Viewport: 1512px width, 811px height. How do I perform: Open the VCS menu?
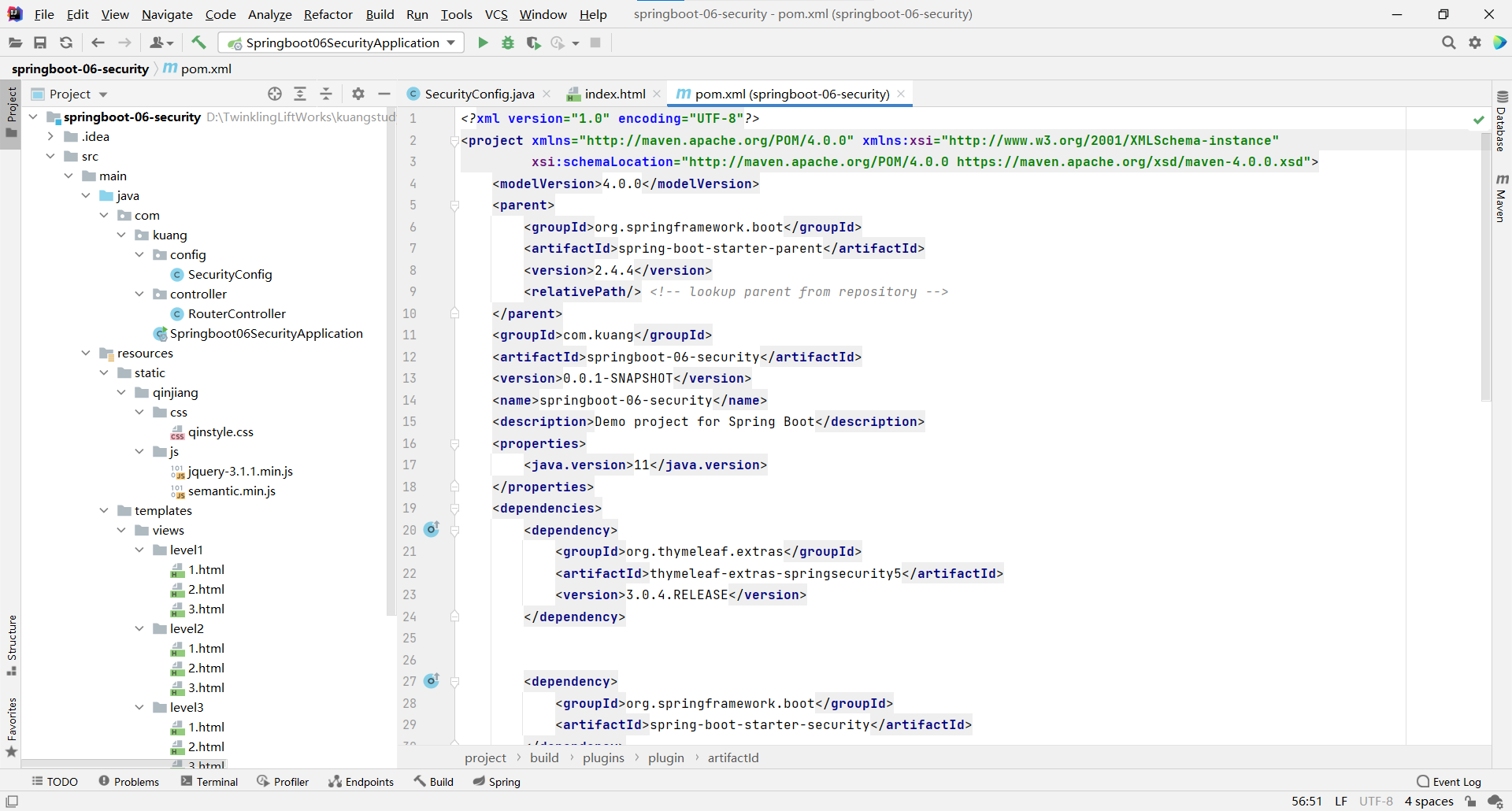[x=496, y=14]
